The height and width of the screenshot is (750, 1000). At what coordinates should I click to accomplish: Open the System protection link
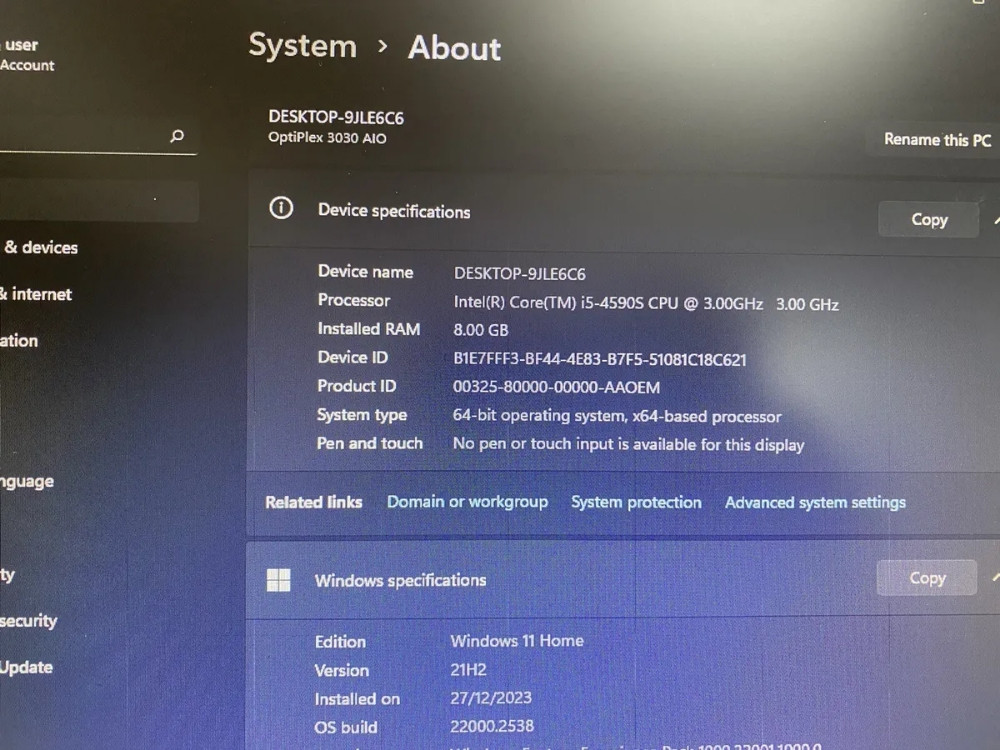(636, 503)
